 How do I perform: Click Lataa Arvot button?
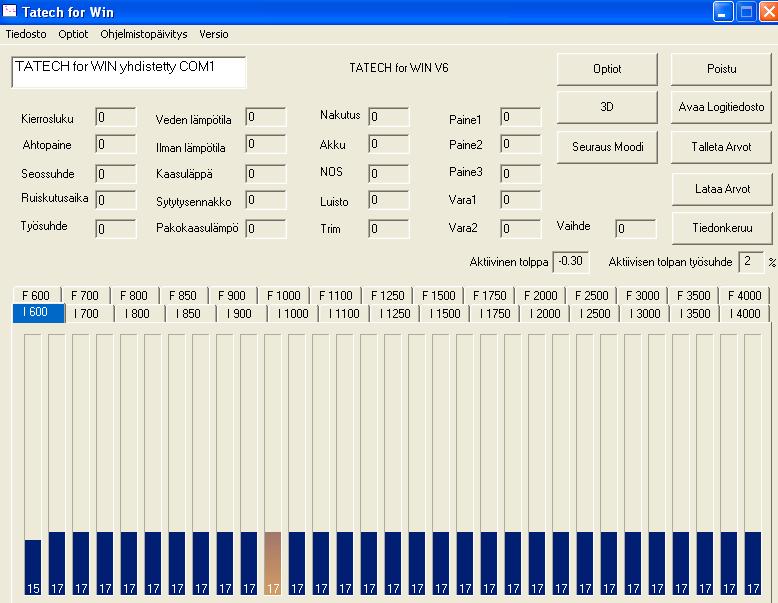(722, 189)
